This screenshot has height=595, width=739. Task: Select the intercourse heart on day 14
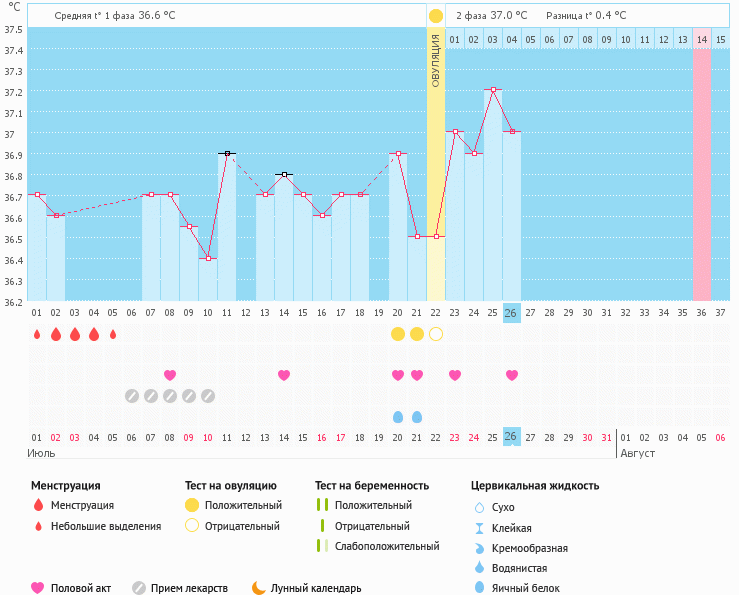tap(284, 375)
